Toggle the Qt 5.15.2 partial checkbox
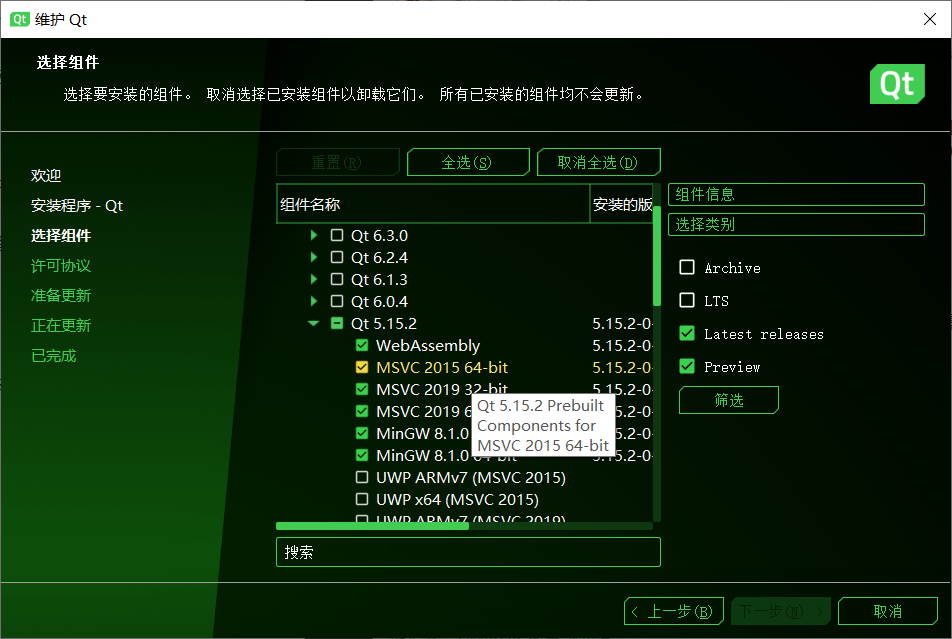 pos(337,323)
